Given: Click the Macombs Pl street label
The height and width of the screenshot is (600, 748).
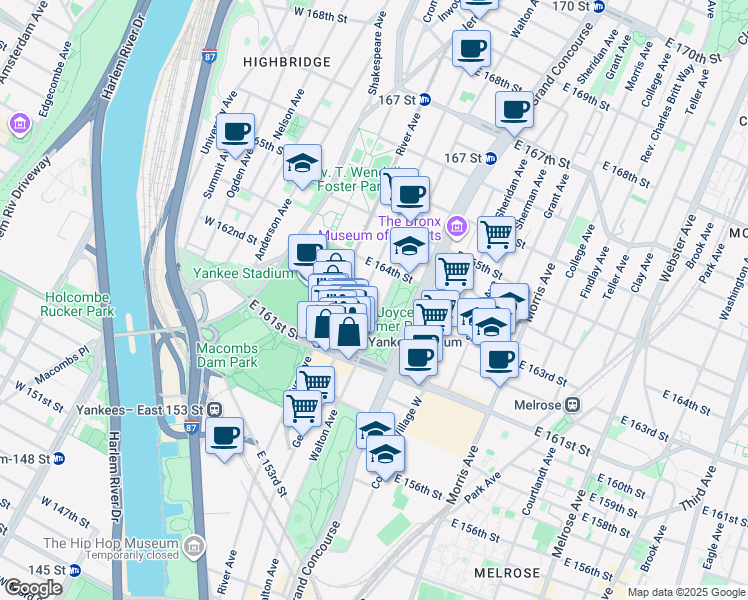Looking at the screenshot, I should 62,365.
